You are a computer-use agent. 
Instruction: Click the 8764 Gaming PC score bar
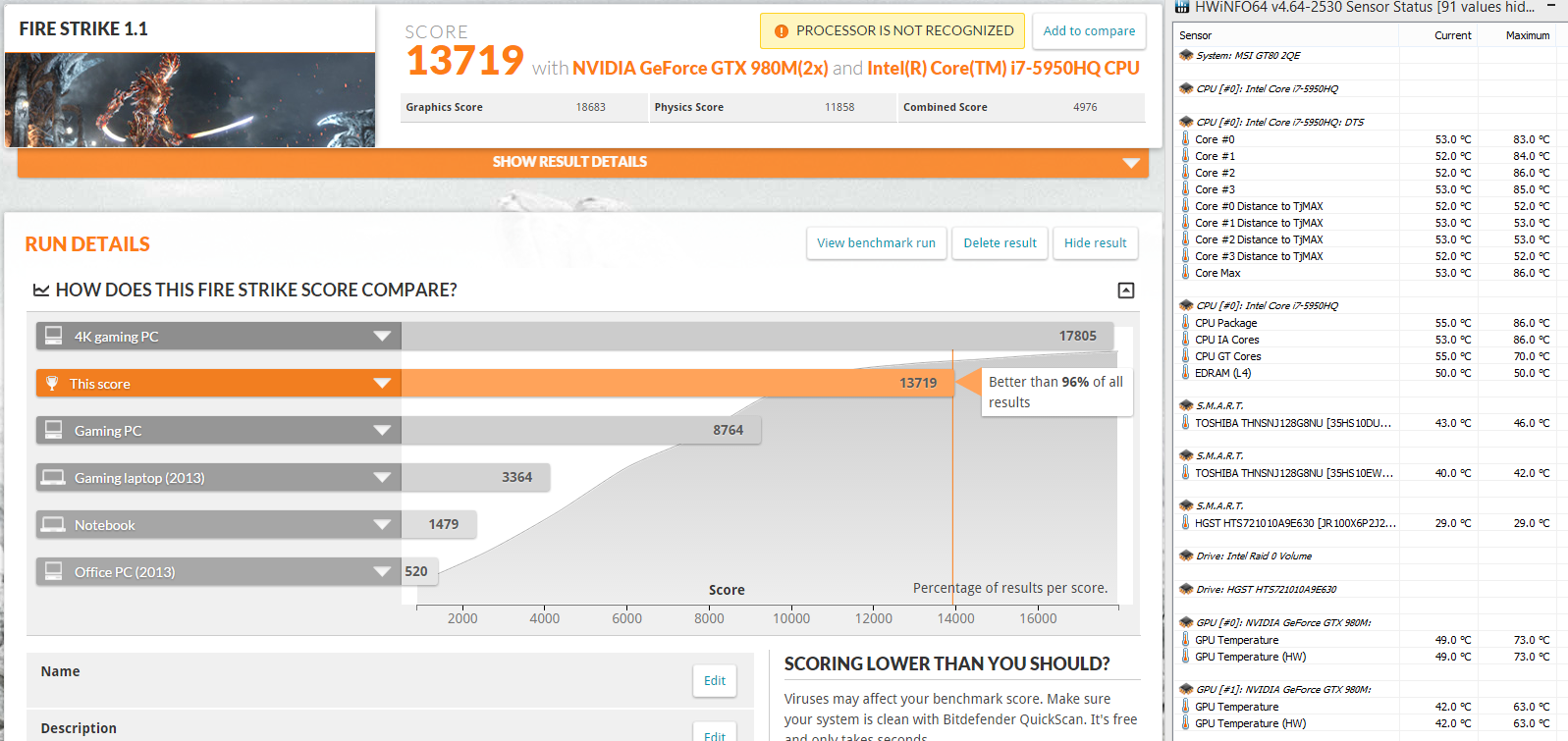581,431
